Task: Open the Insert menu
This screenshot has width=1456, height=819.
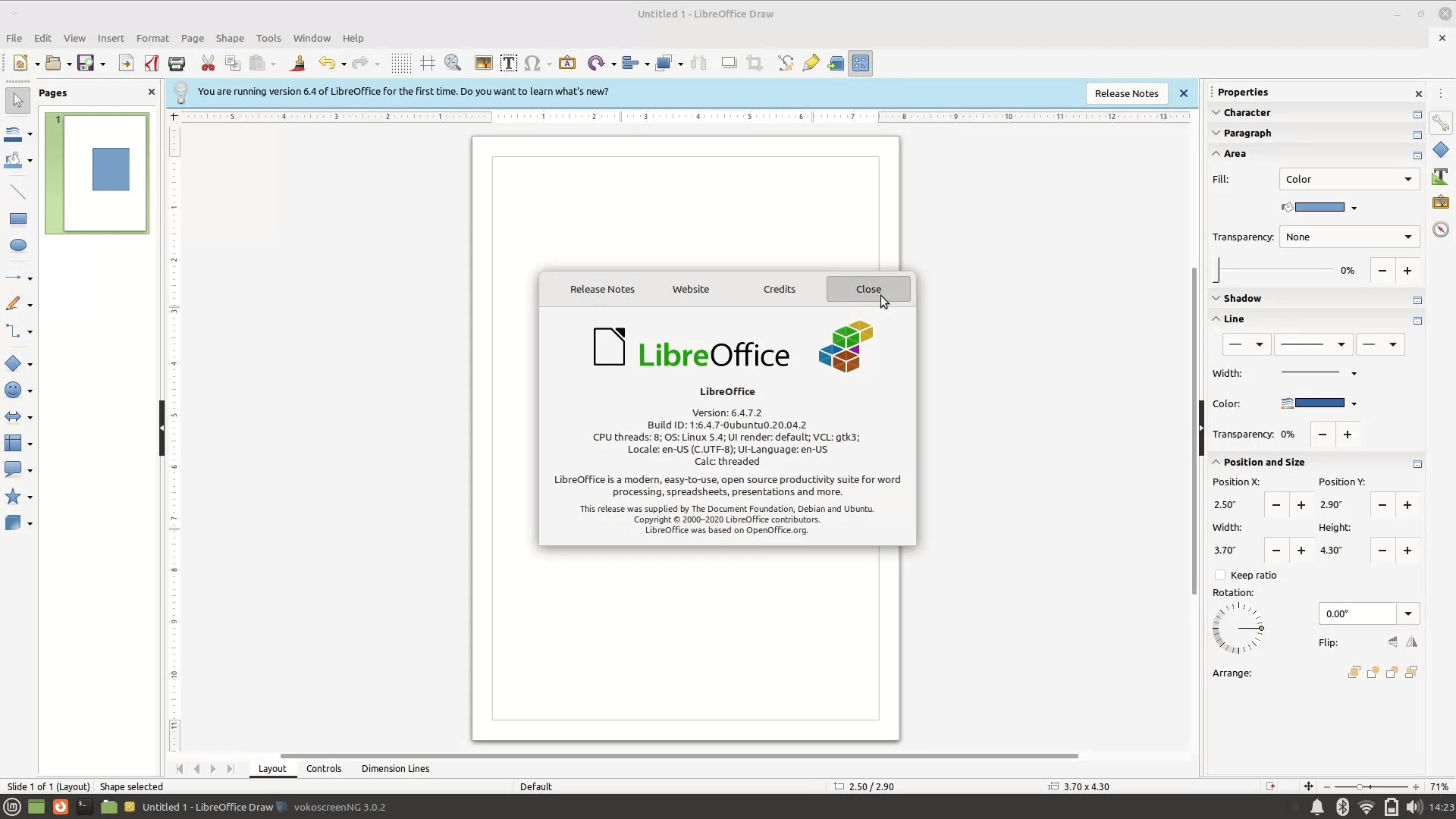Action: (x=111, y=38)
